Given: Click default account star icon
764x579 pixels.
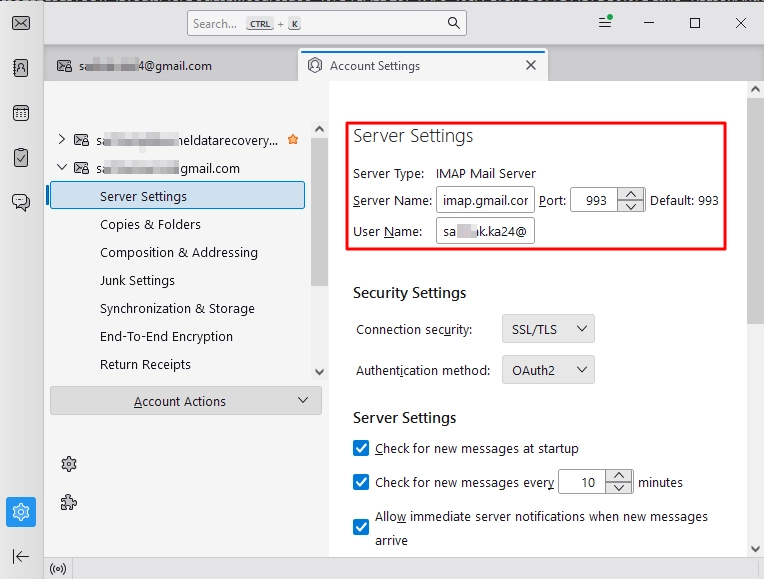Looking at the screenshot, I should pyautogui.click(x=293, y=139).
